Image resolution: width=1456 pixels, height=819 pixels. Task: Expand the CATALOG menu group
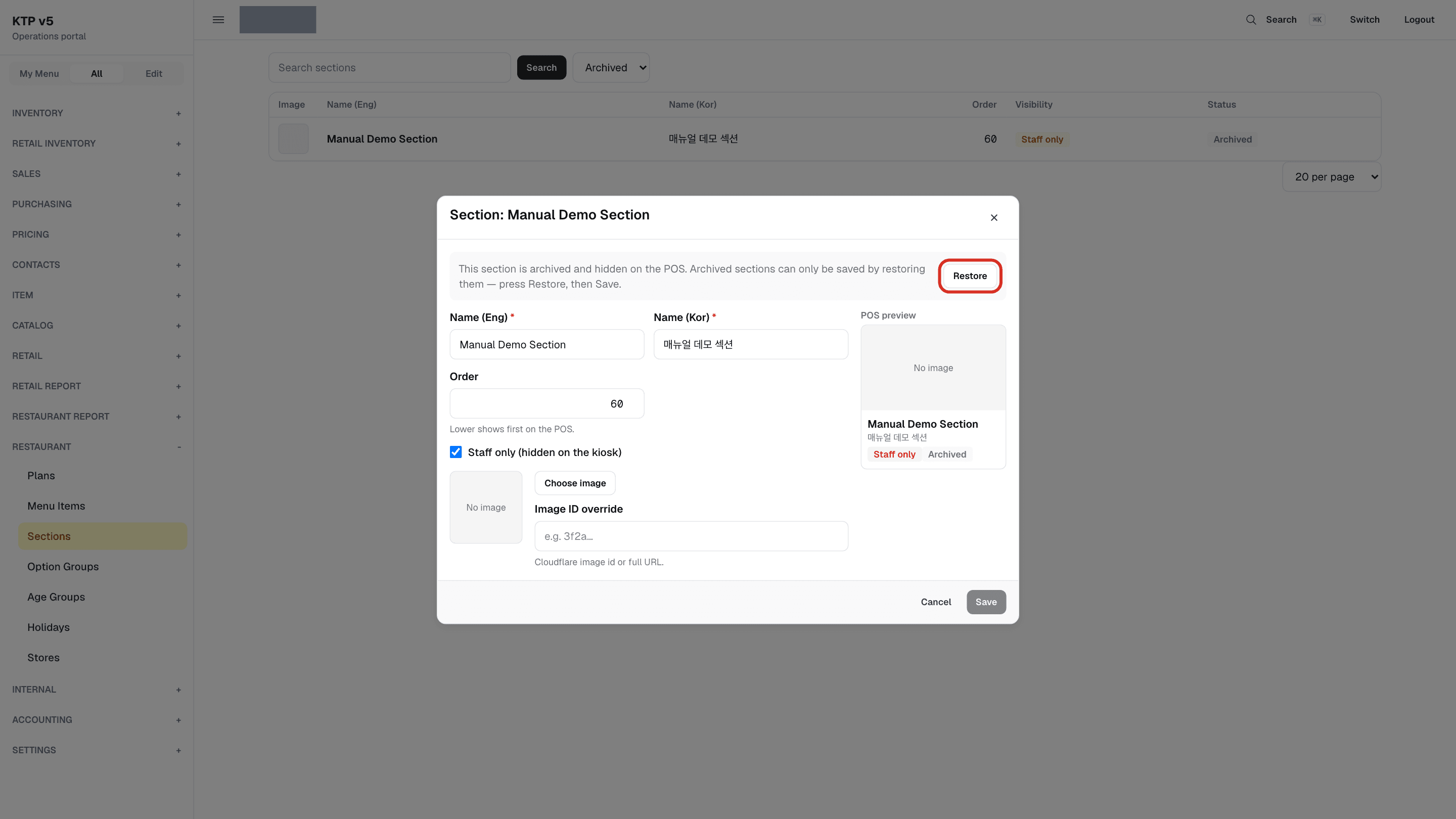(x=97, y=326)
